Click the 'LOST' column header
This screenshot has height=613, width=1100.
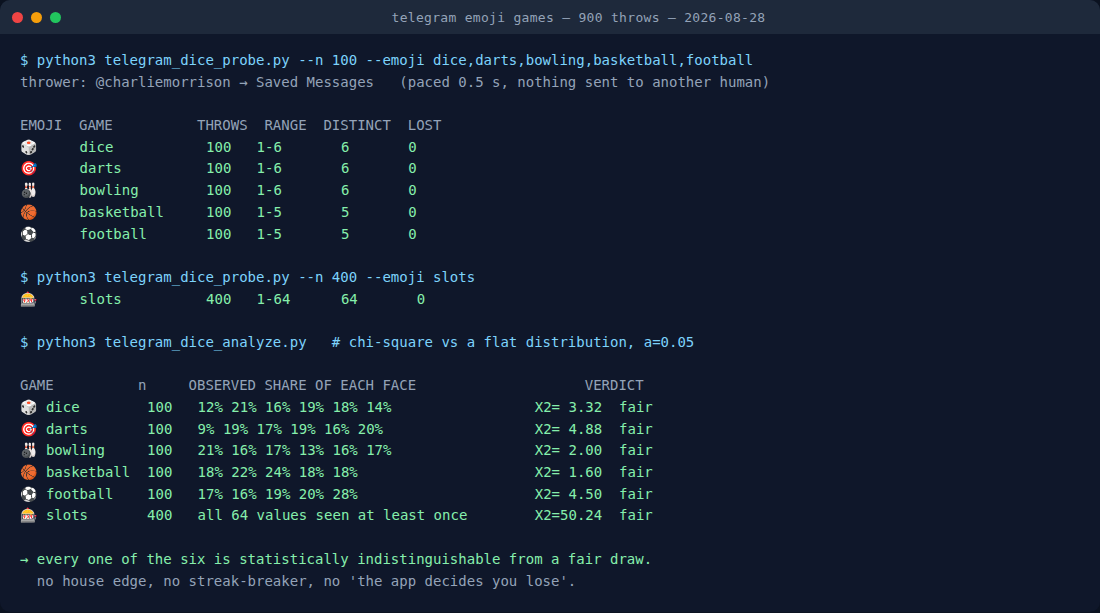[x=424, y=126]
